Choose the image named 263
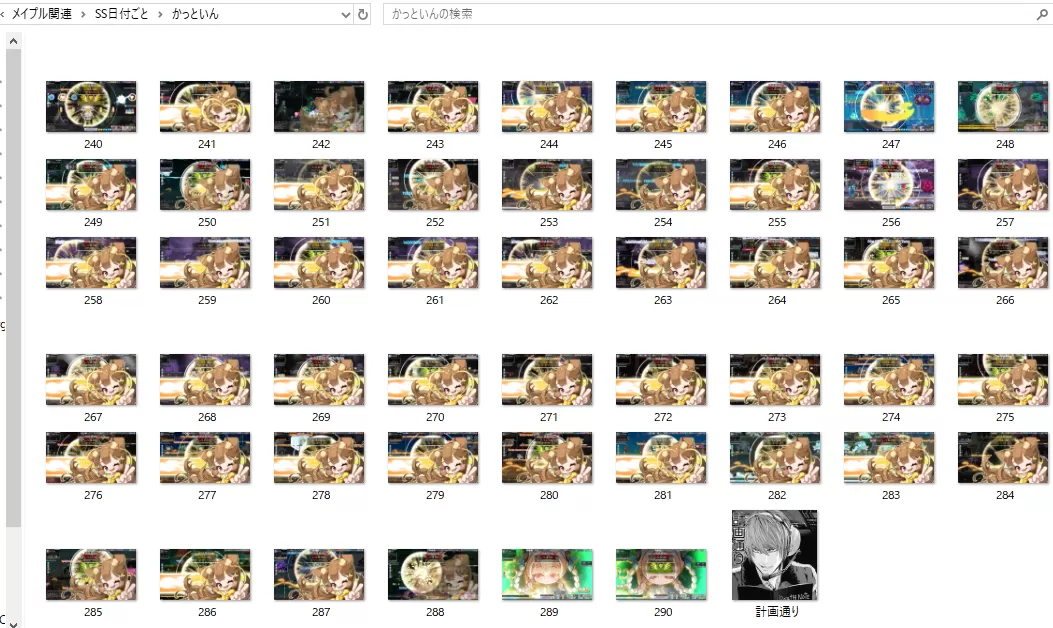Screen dimensions: 1053x628 pyautogui.click(x=661, y=263)
